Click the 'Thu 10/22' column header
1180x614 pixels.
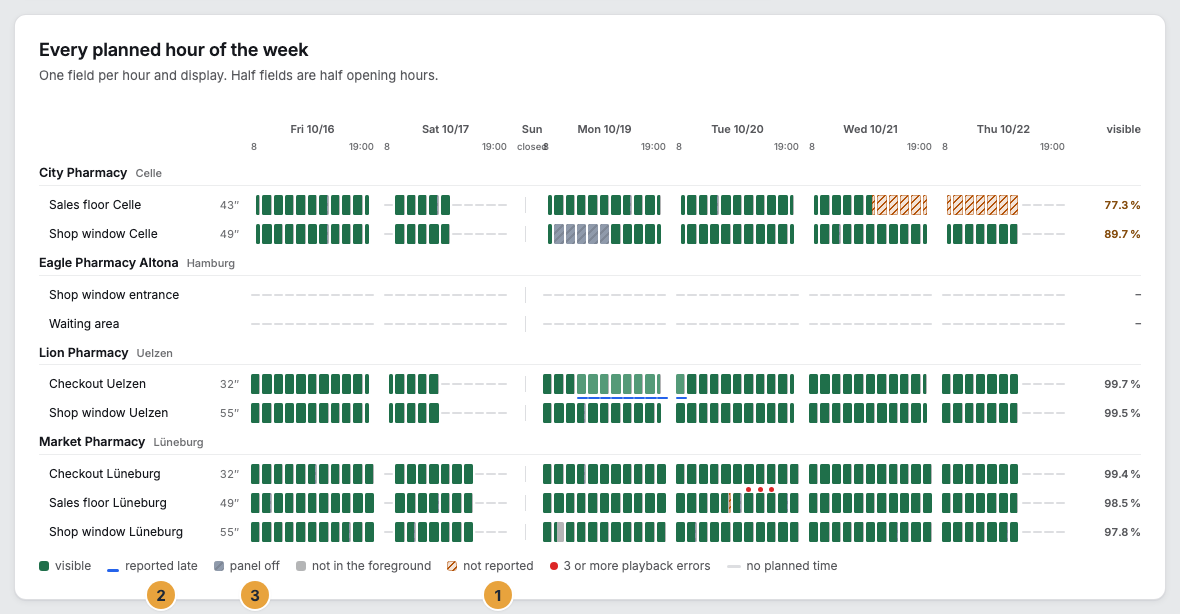[x=1003, y=129]
